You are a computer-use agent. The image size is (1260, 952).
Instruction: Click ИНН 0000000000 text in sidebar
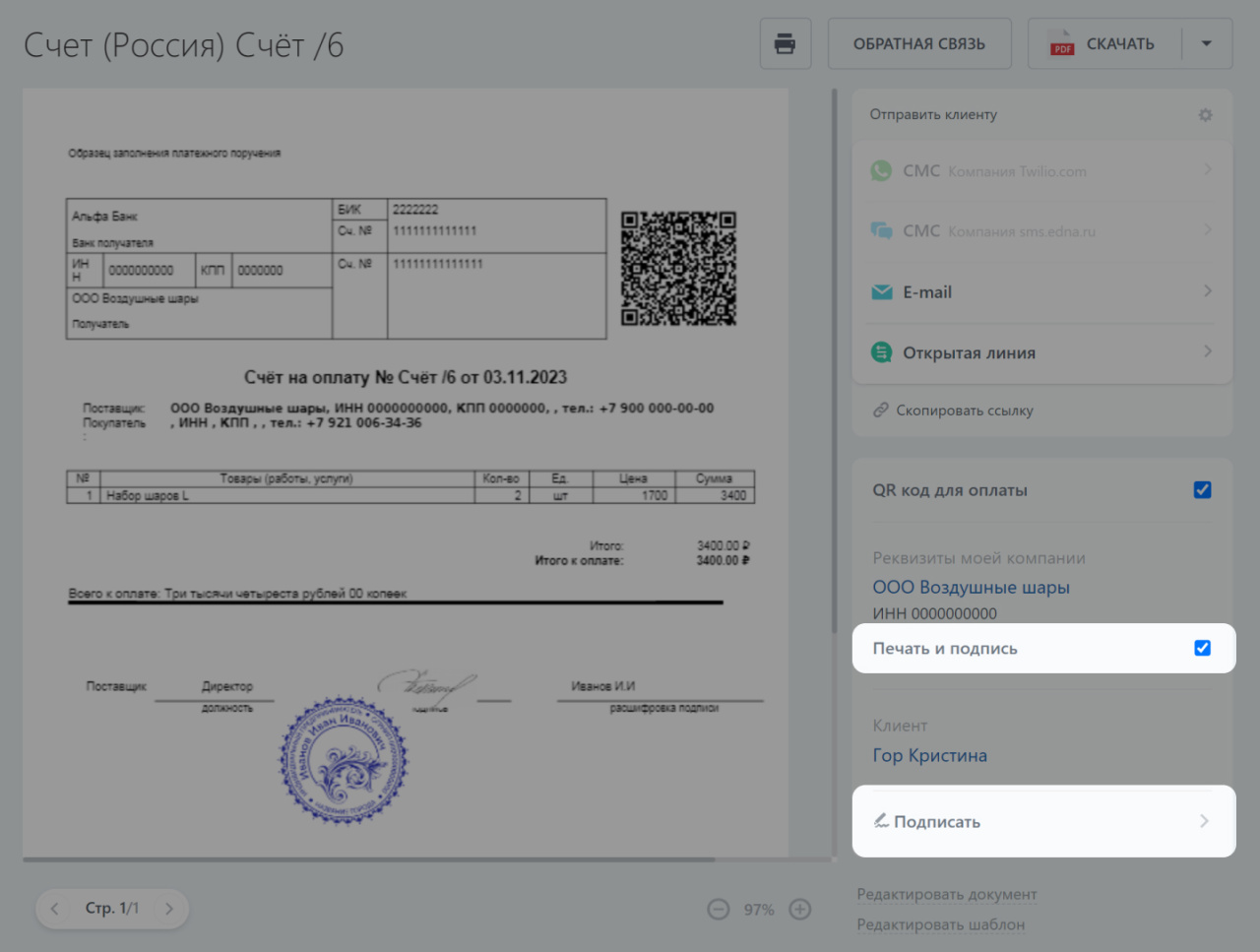coord(934,614)
